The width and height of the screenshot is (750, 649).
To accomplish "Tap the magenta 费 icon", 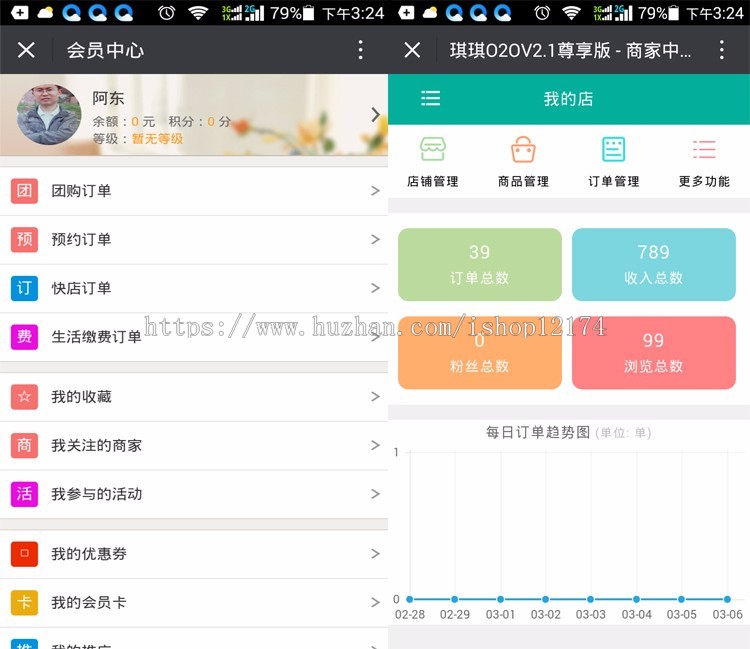I will click(x=24, y=337).
